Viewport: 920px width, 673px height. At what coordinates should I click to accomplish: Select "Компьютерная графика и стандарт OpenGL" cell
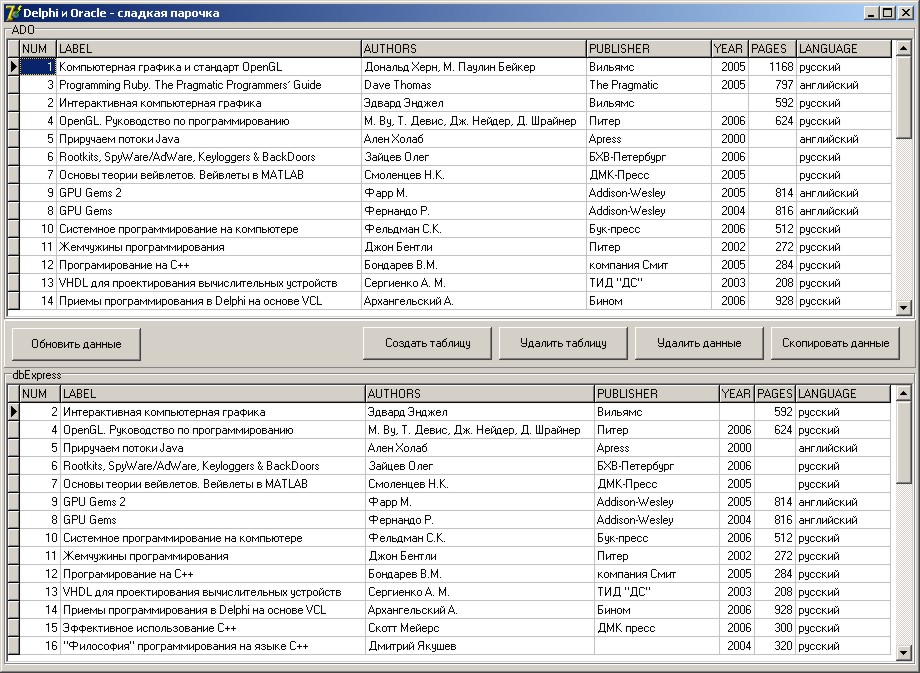pos(209,67)
